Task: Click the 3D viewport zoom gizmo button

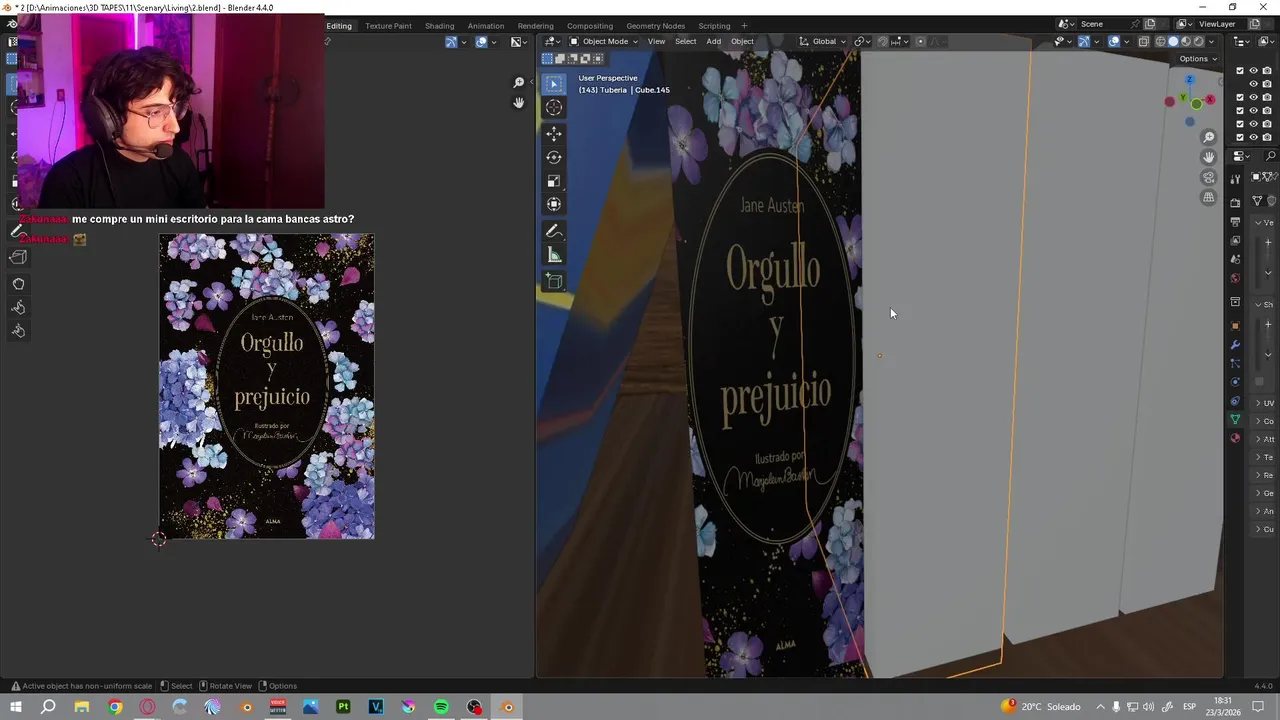Action: 1209,137
